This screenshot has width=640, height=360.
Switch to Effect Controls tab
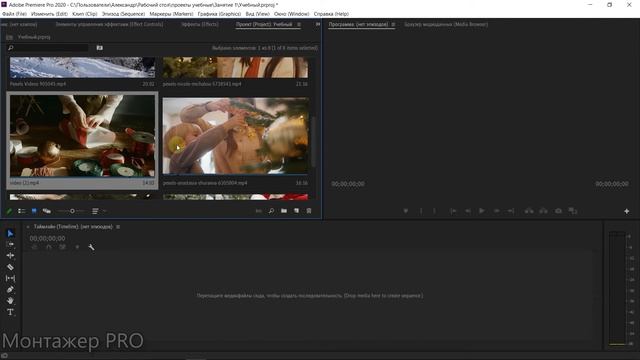click(109, 24)
